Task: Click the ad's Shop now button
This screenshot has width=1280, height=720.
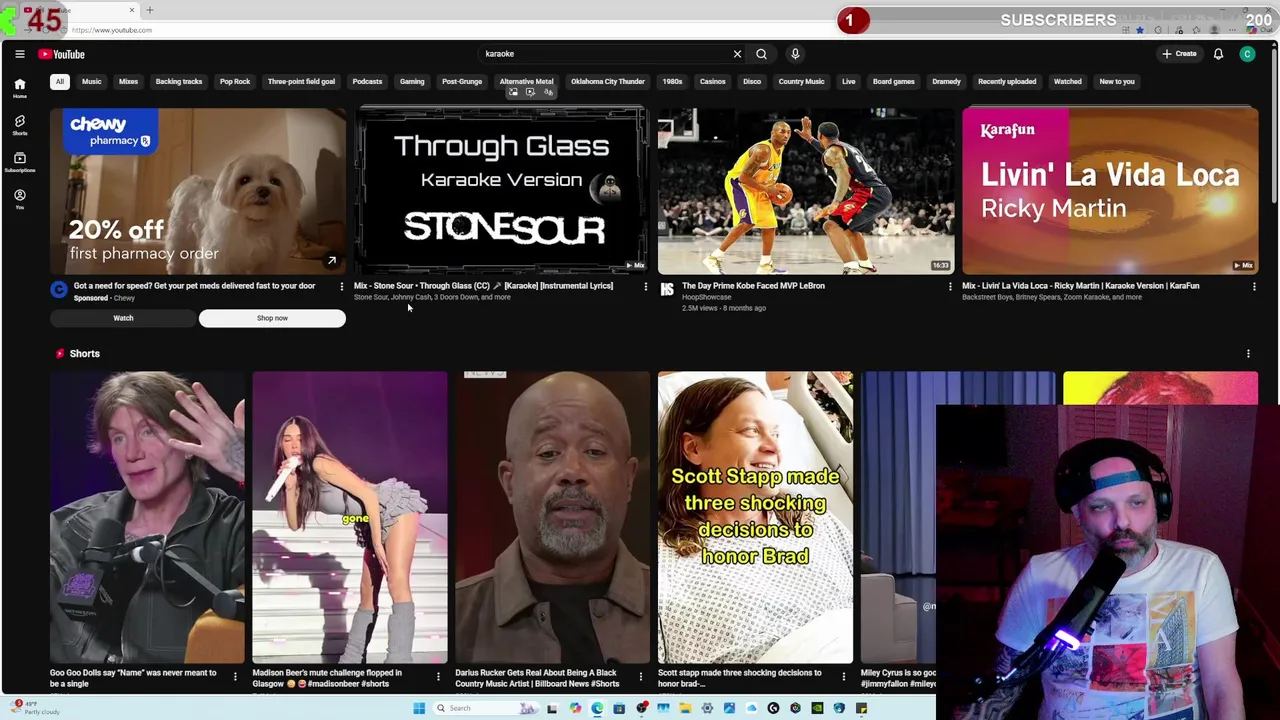Action: coord(272,318)
